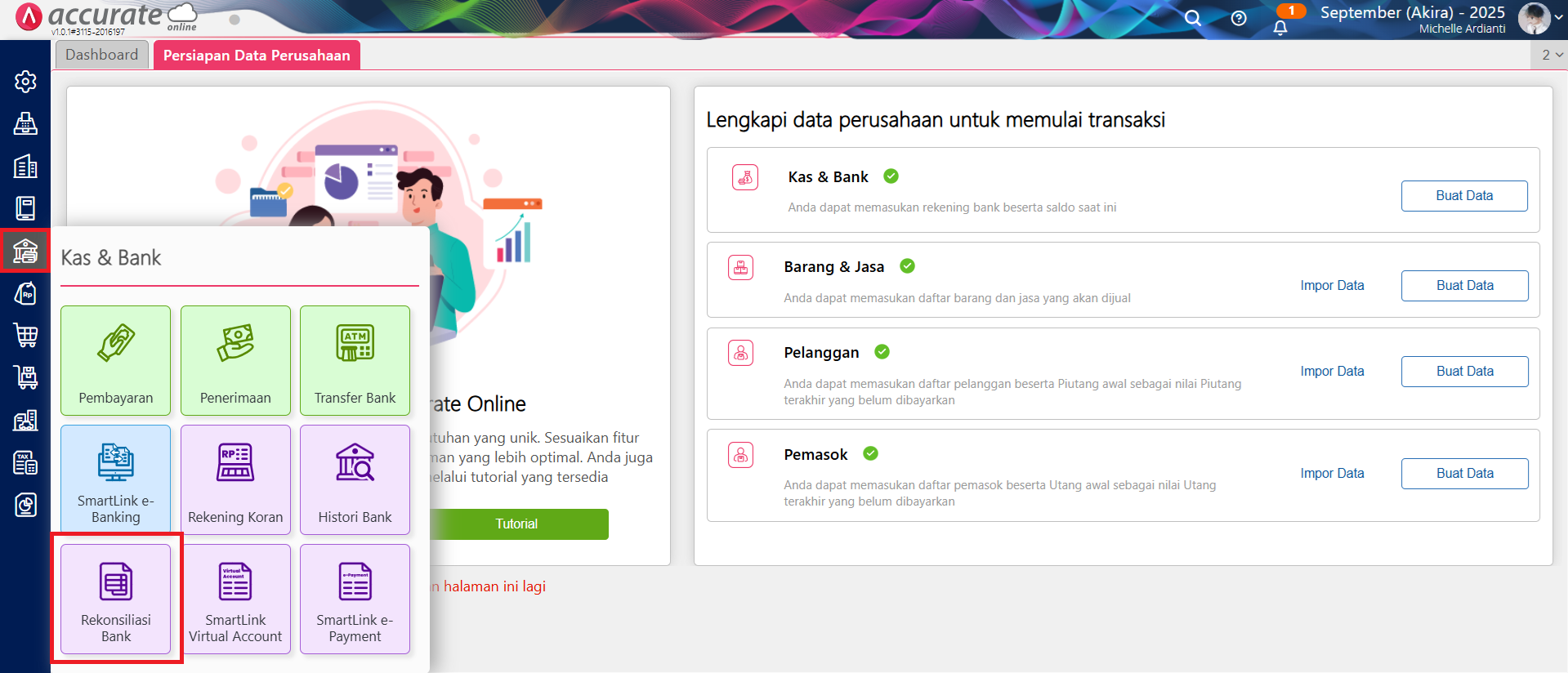This screenshot has height=673, width=1568.
Task: Open the Pembayaran tile
Action: click(116, 360)
